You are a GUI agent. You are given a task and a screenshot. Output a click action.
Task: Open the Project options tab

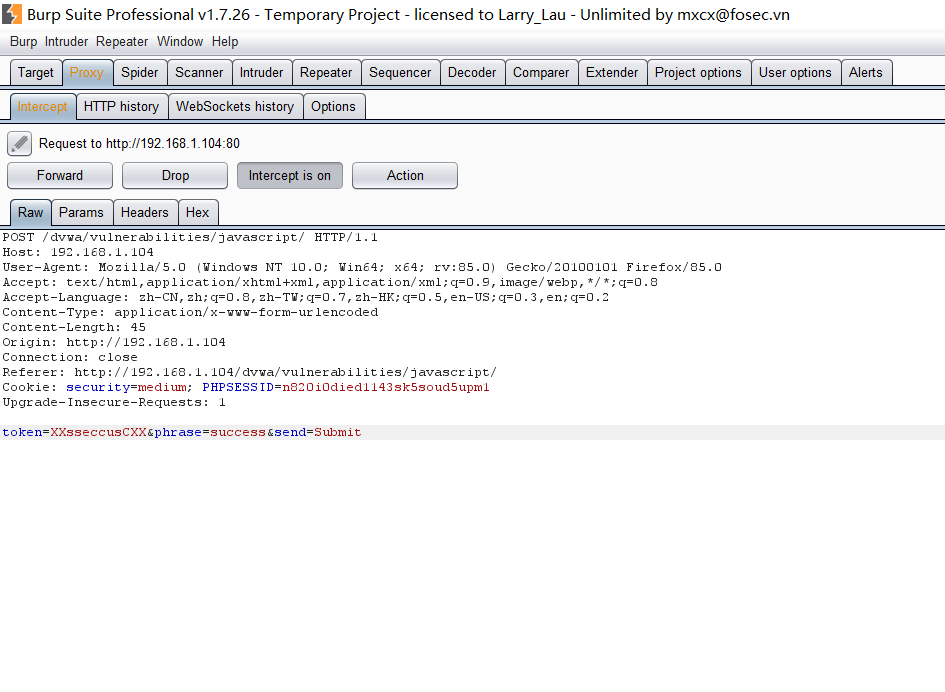pos(698,73)
